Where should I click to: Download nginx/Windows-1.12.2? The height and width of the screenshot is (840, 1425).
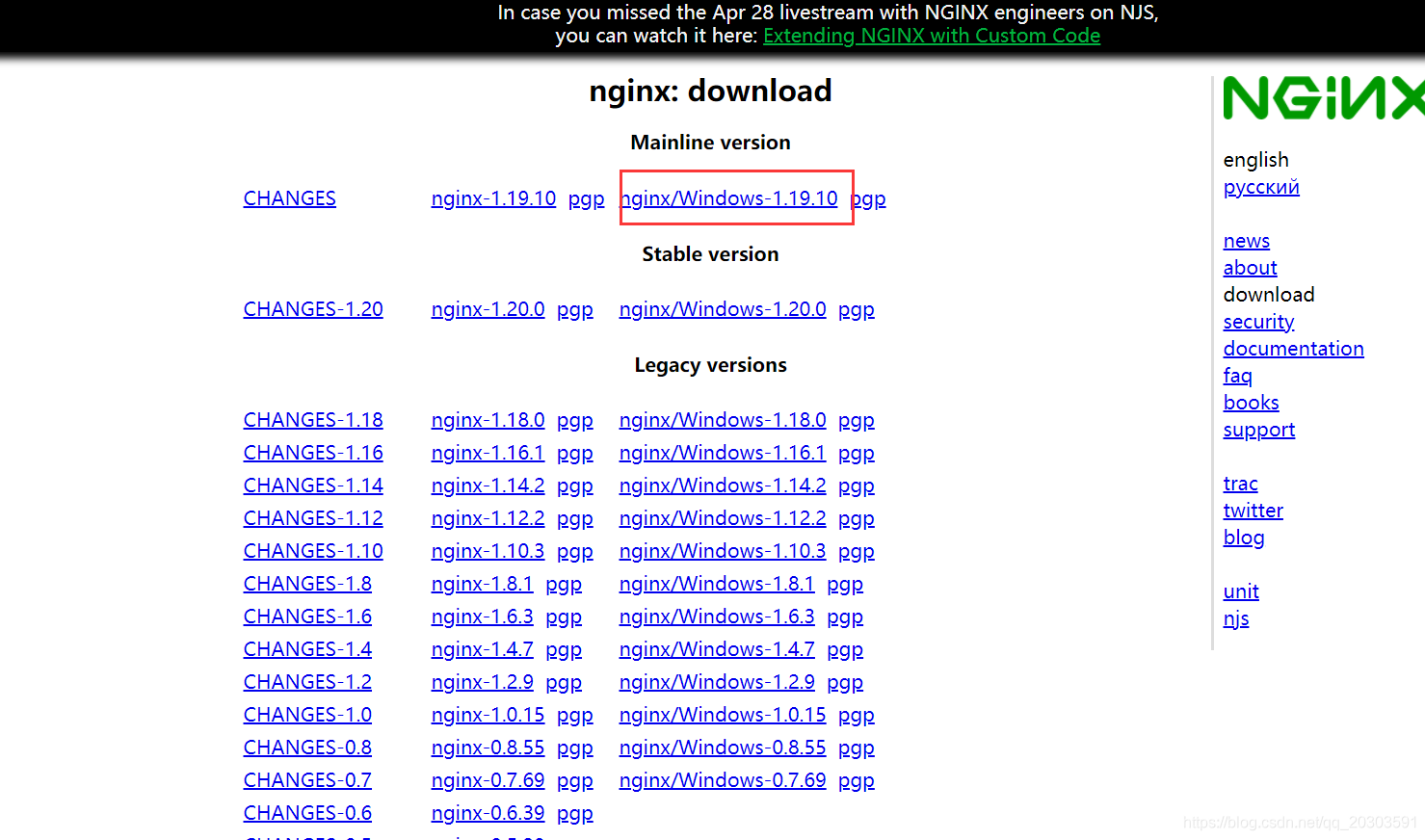(x=723, y=518)
